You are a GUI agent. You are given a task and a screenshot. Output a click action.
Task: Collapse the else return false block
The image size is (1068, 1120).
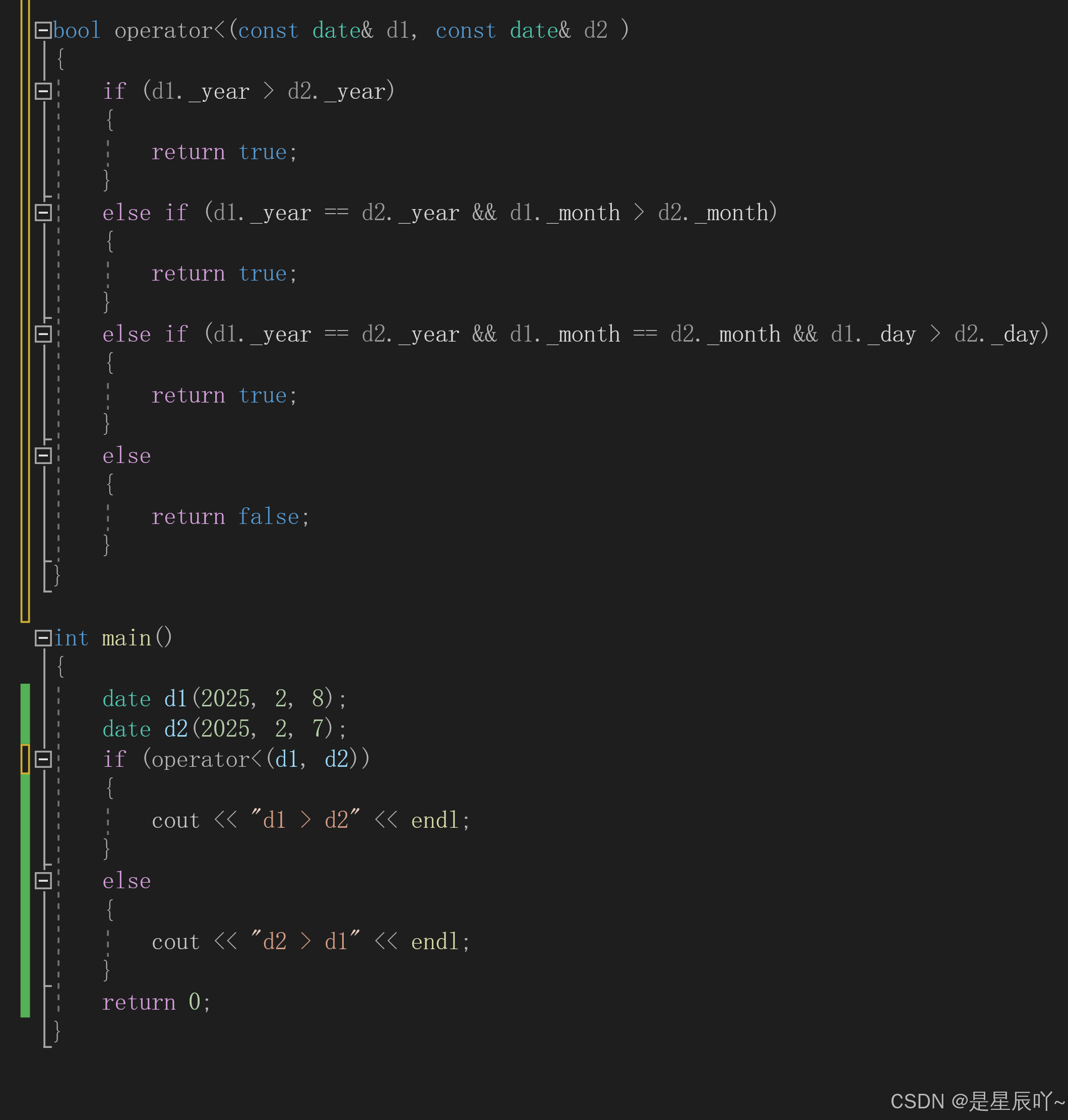tap(43, 456)
